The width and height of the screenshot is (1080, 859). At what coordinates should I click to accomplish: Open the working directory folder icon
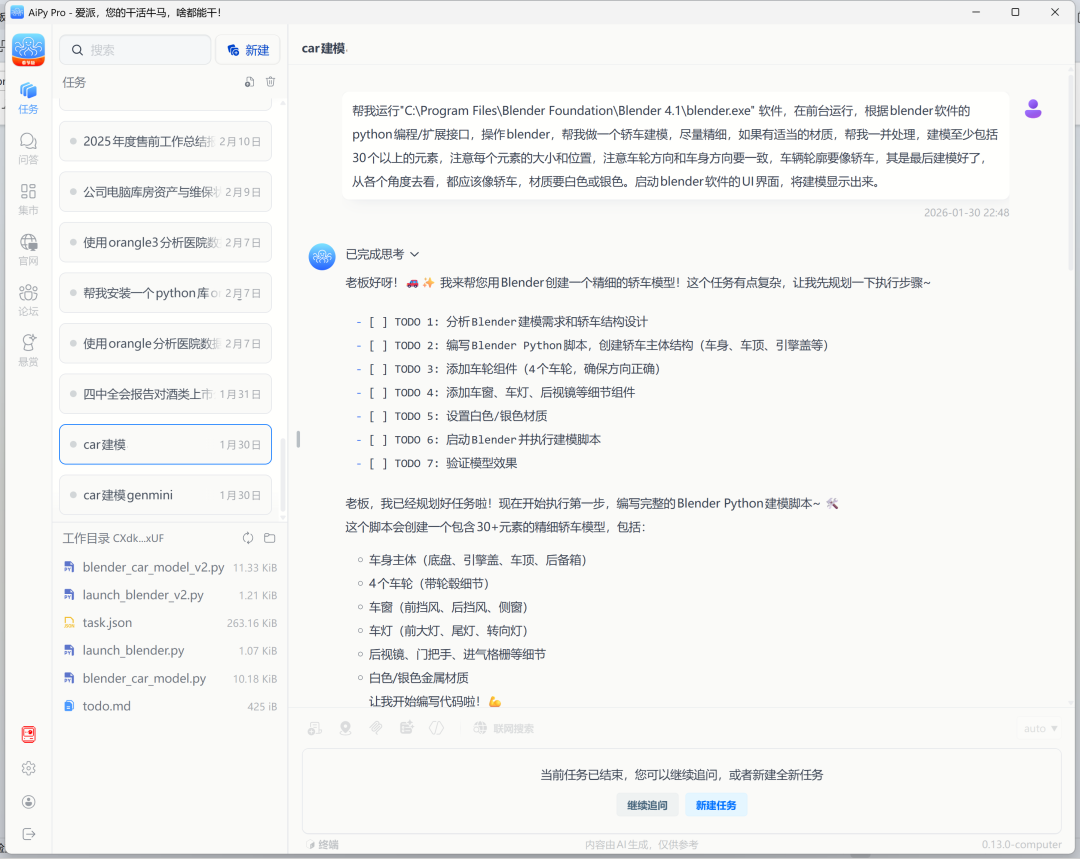coord(270,538)
